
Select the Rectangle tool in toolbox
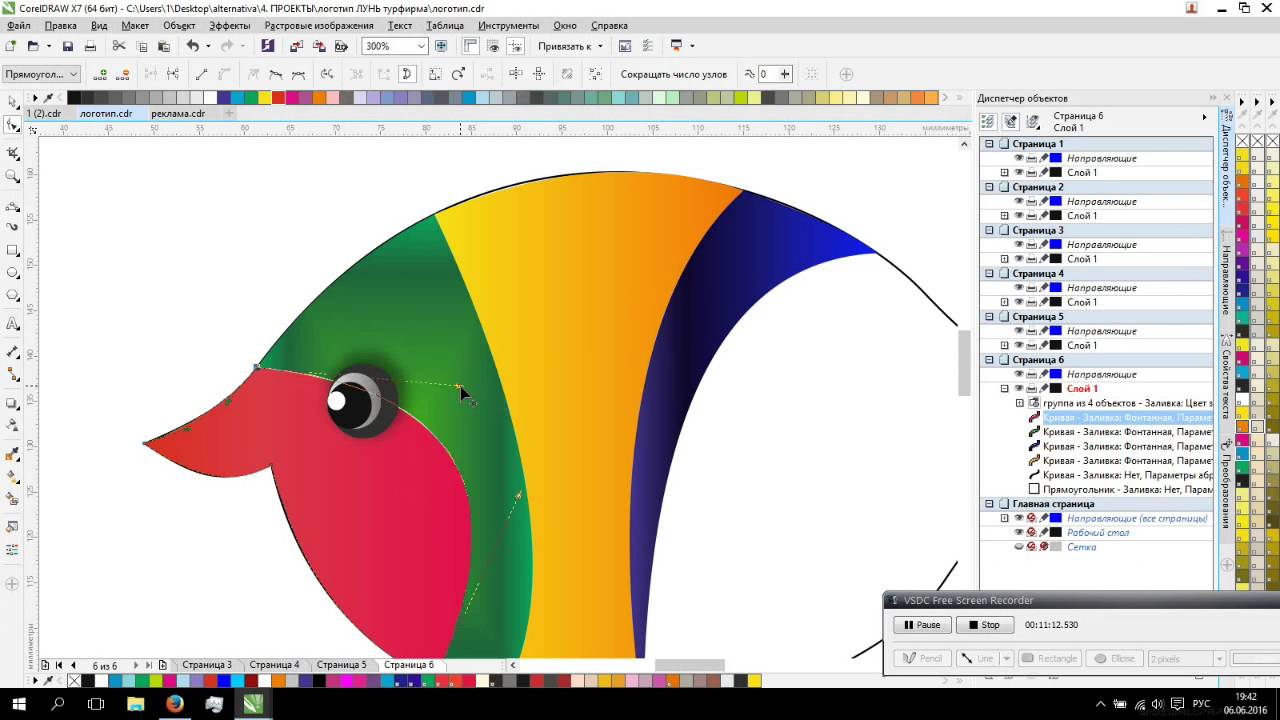coord(12,251)
